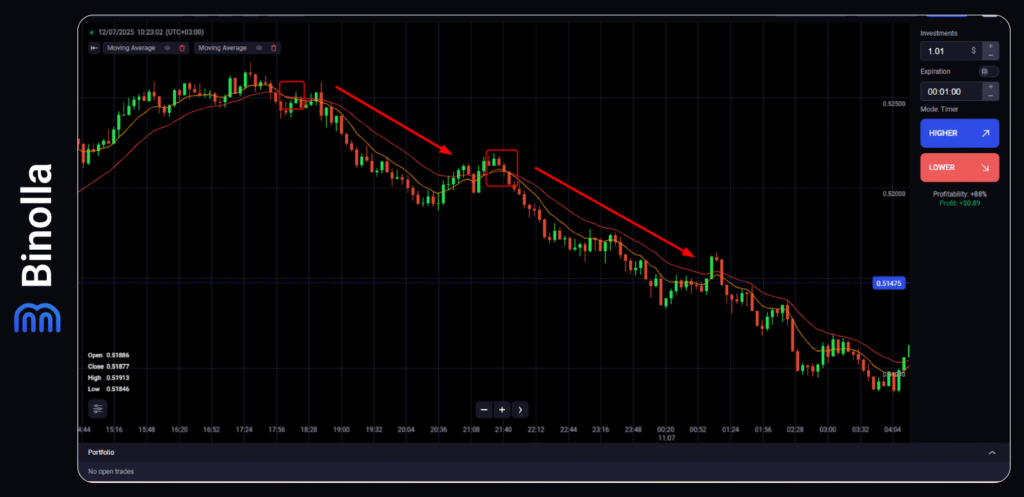Hide the second Moving Average indicator

pyautogui.click(x=259, y=48)
